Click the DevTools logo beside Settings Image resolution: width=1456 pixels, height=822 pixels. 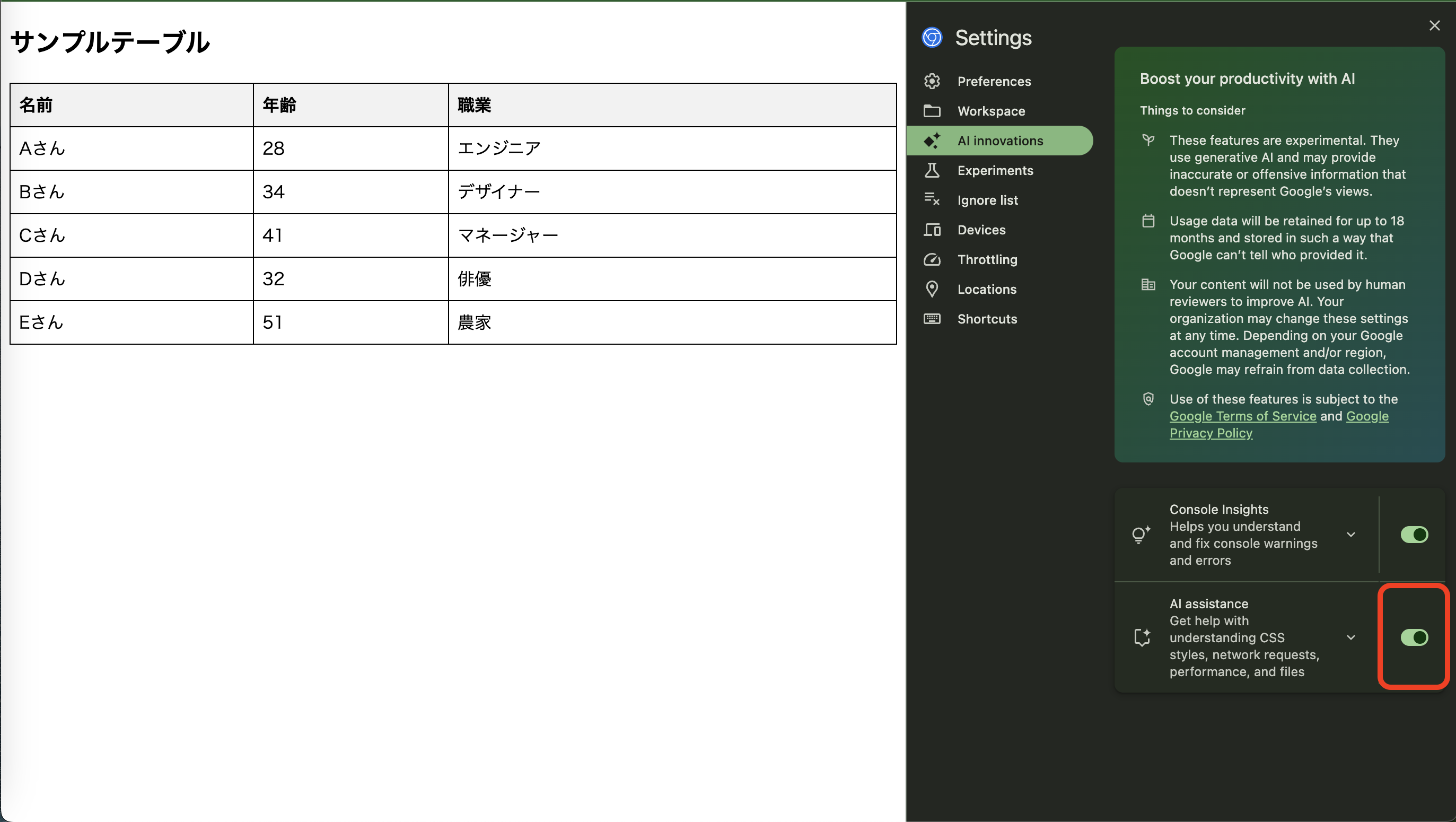tap(932, 37)
